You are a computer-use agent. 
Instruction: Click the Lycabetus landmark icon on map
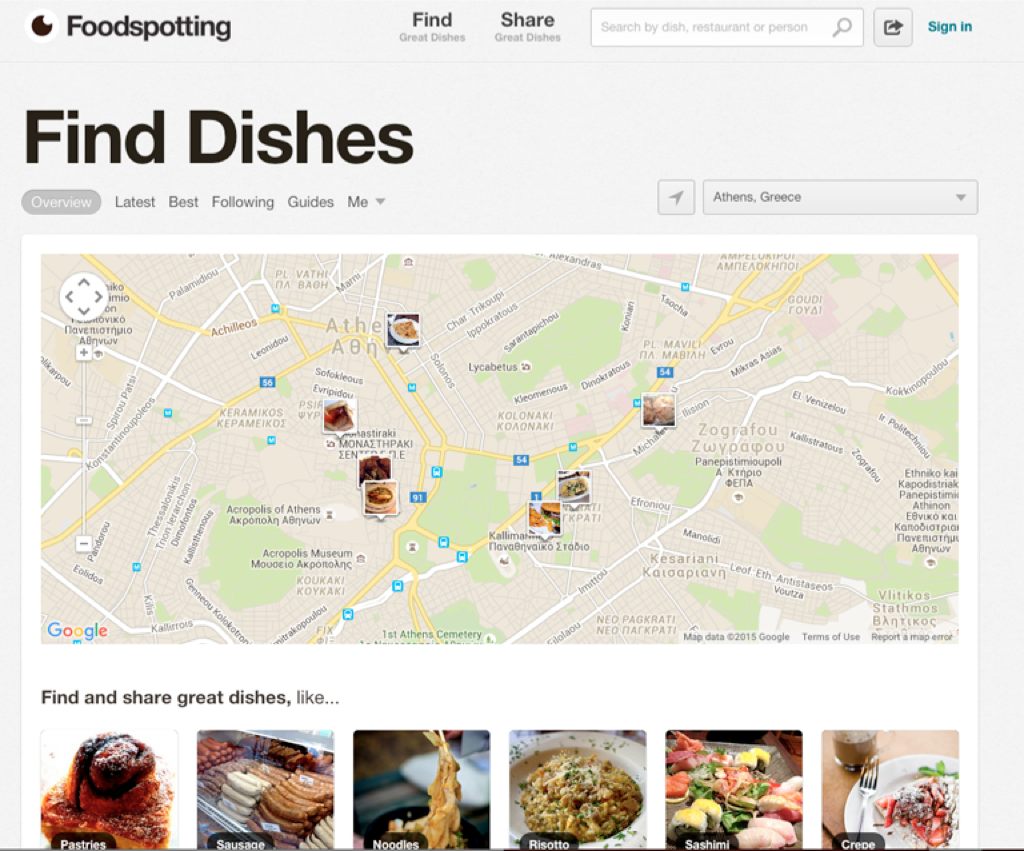click(526, 367)
